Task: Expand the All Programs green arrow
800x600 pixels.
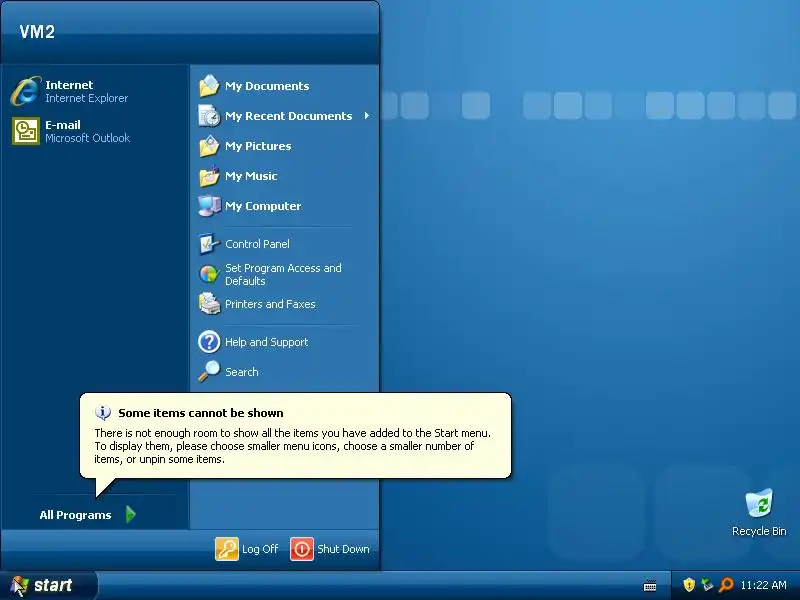Action: point(131,514)
